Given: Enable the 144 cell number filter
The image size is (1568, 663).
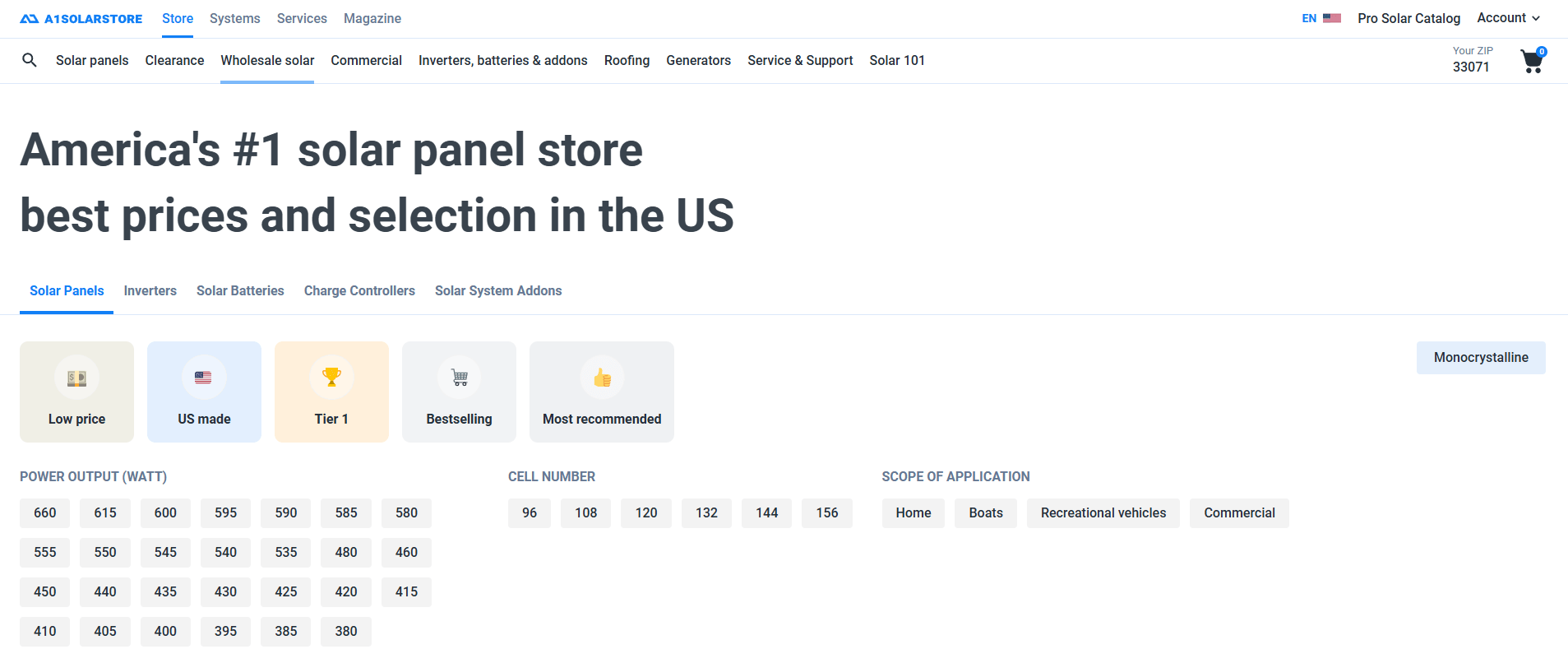Looking at the screenshot, I should 766,513.
